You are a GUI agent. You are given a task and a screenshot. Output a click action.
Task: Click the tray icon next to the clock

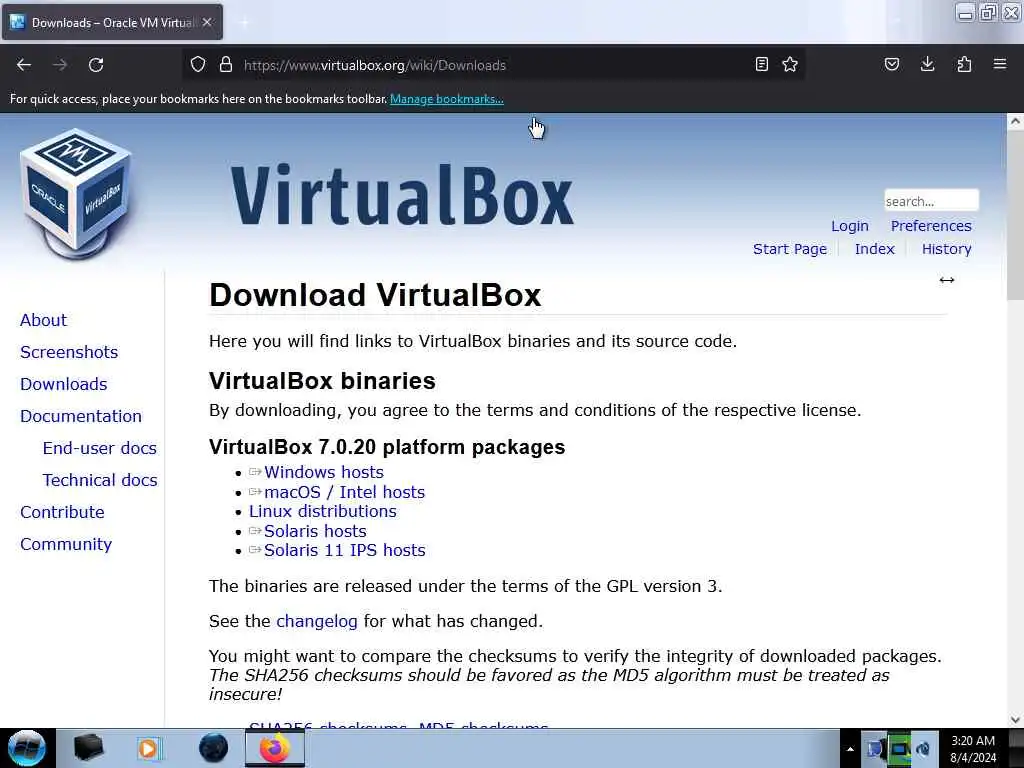coord(923,749)
